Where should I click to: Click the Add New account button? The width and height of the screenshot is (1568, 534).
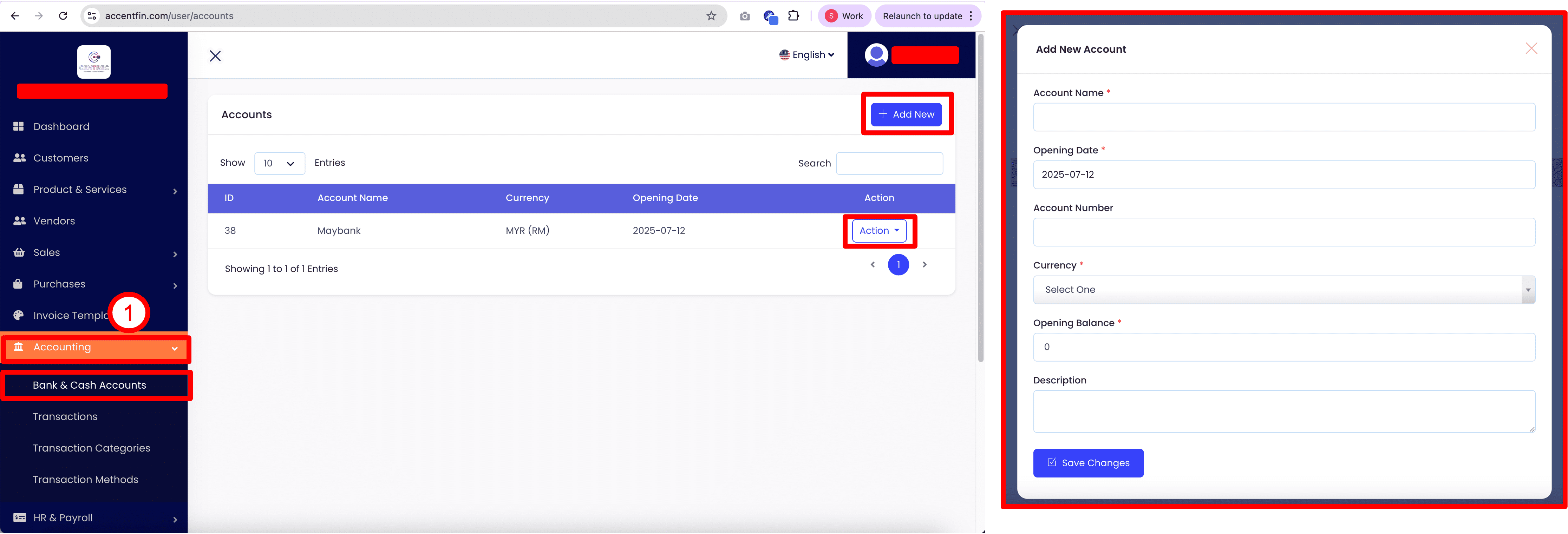[906, 114]
